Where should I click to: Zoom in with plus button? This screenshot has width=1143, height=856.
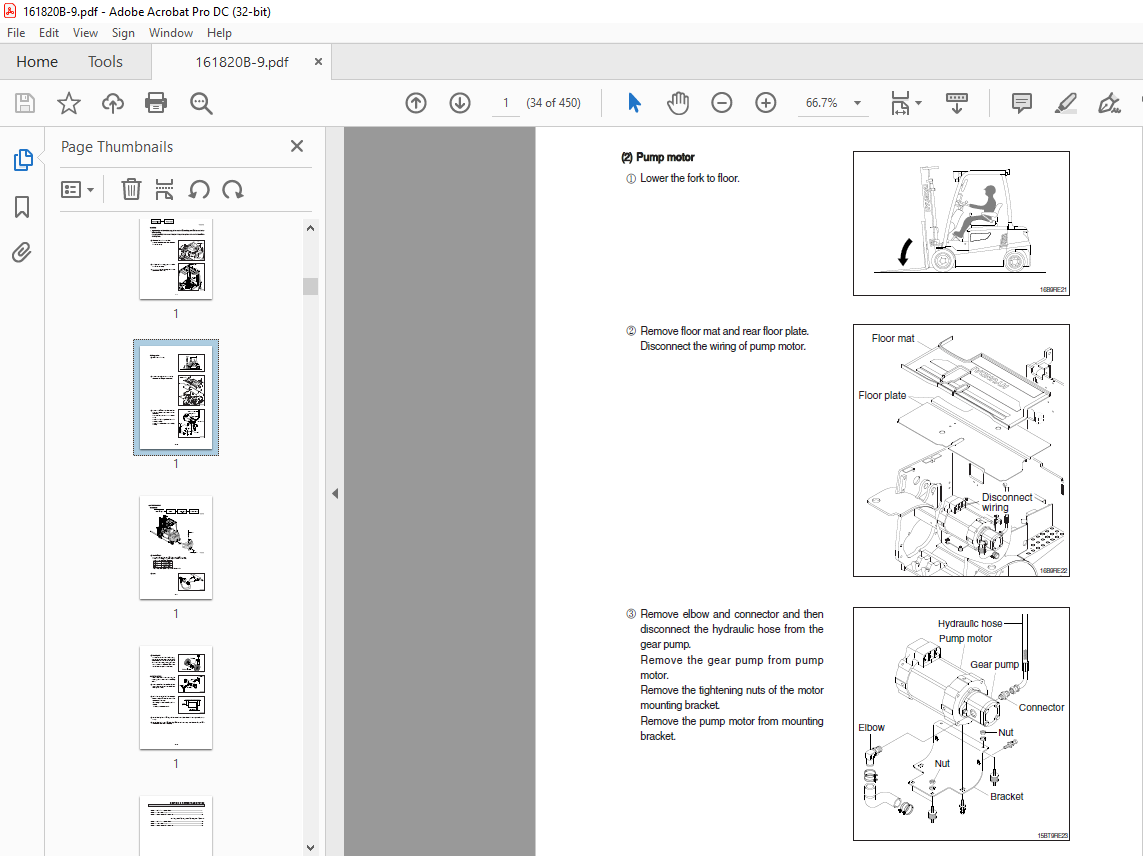(x=765, y=103)
